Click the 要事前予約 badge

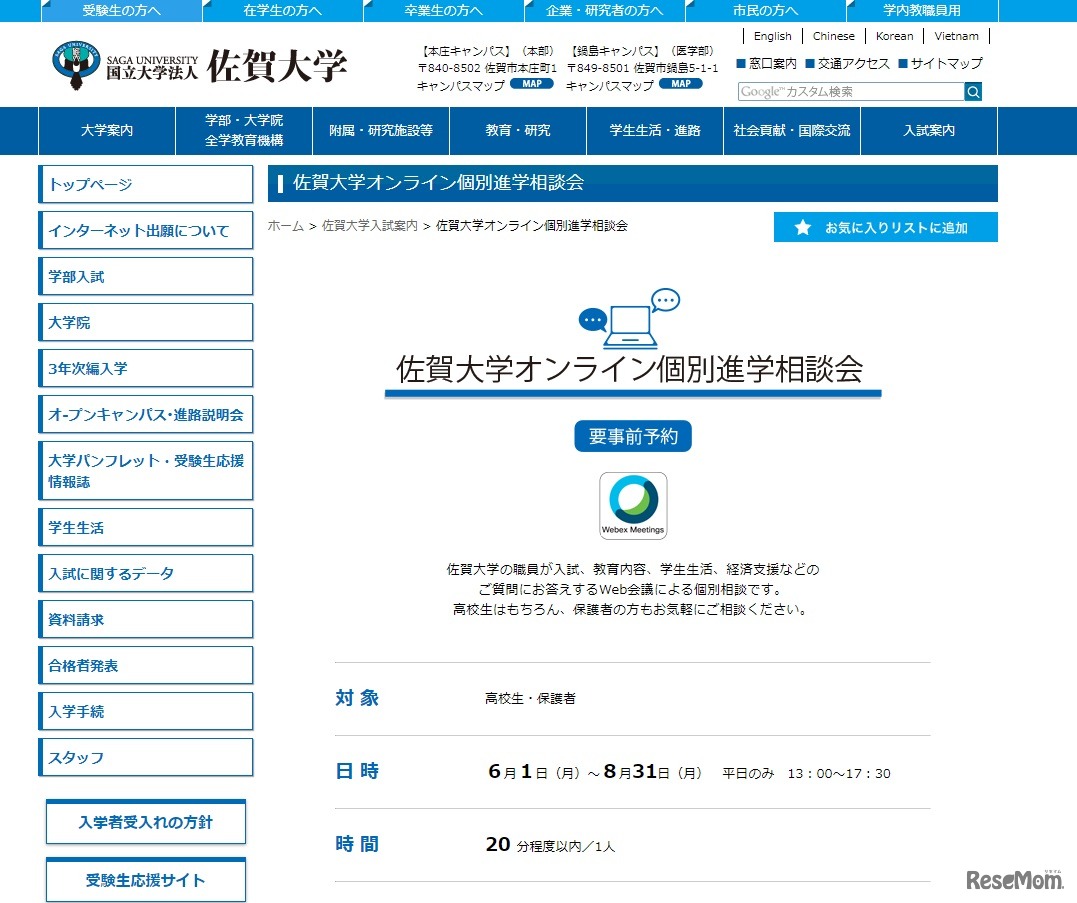click(x=632, y=436)
